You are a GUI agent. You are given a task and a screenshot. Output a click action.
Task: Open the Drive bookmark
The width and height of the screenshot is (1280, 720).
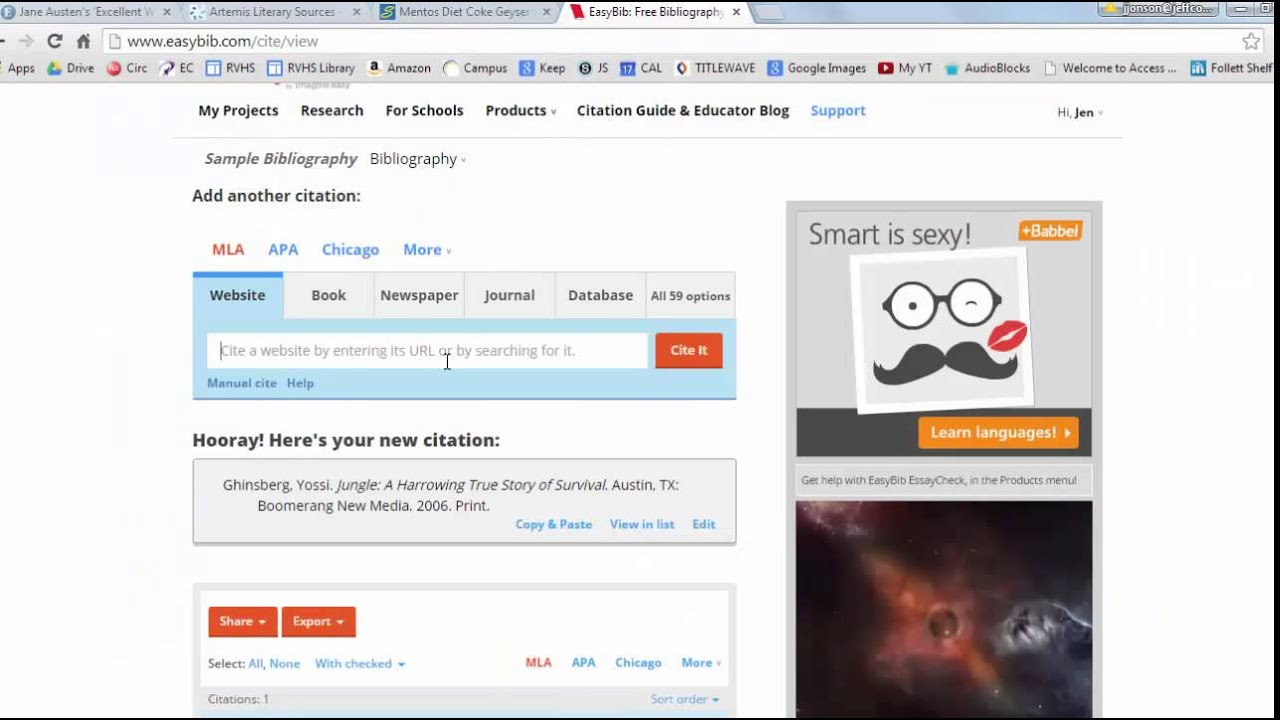click(x=70, y=68)
